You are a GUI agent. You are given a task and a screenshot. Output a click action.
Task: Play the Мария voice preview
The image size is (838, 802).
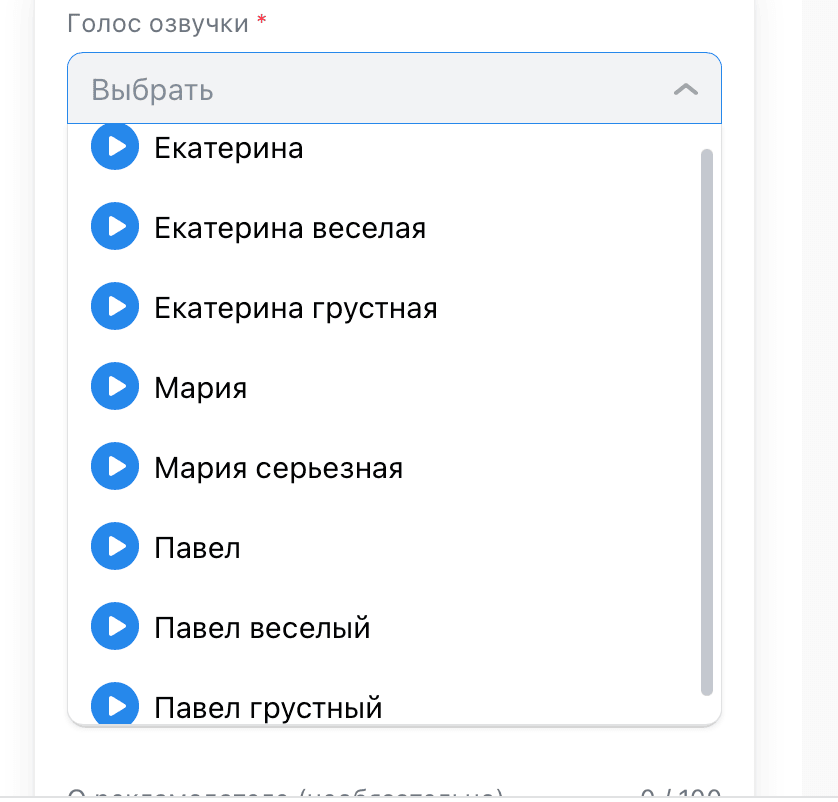114,386
